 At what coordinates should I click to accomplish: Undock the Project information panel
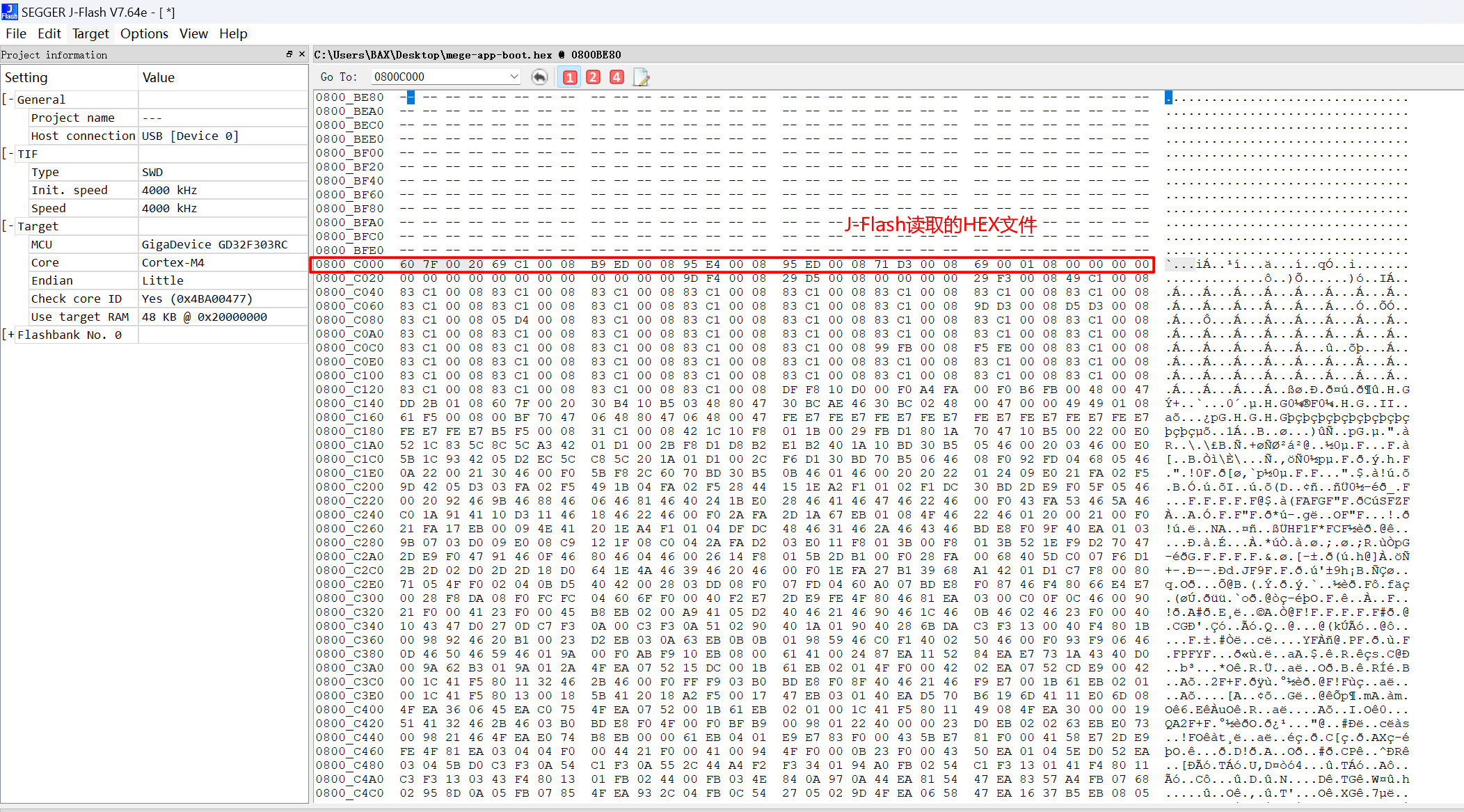(289, 54)
